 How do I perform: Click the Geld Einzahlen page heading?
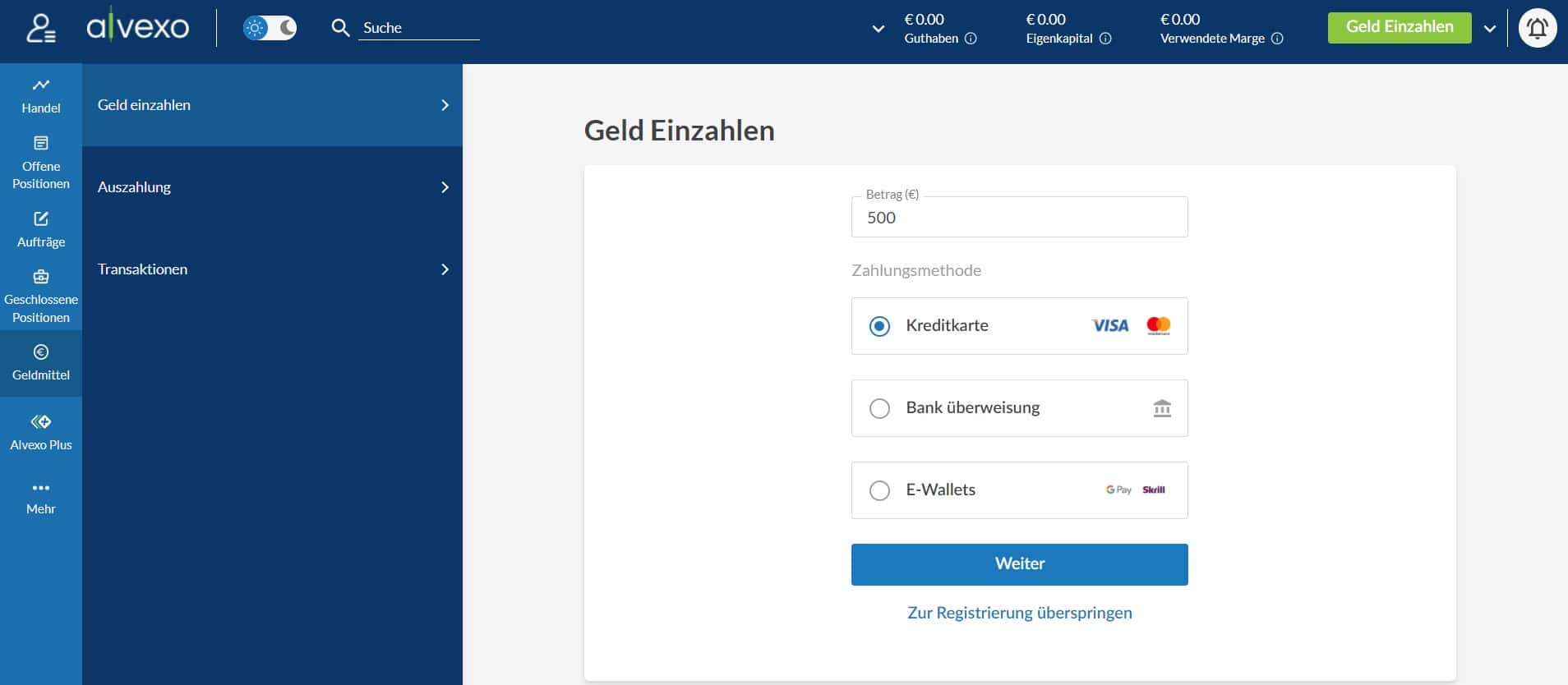pos(679,131)
